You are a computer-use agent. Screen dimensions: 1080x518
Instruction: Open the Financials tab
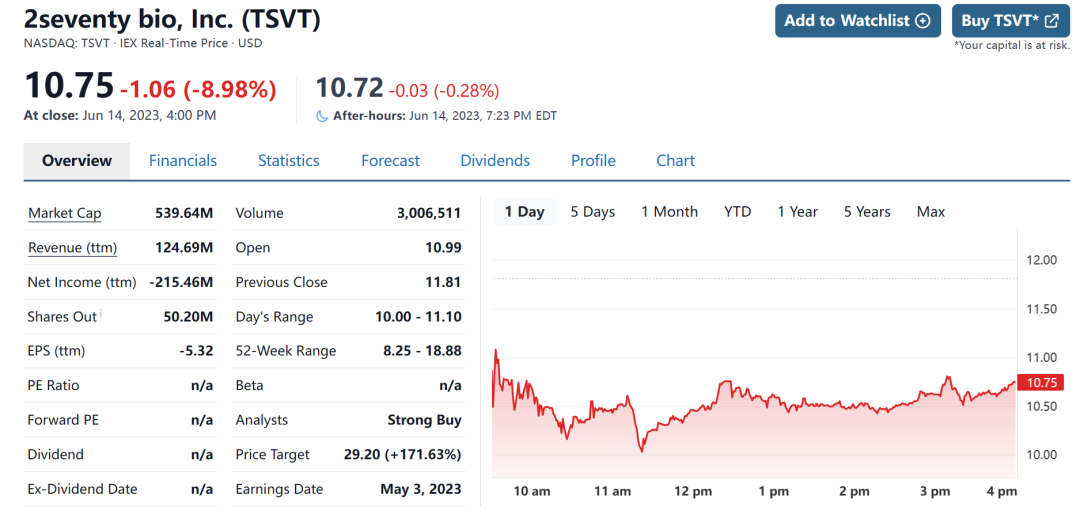pos(183,161)
